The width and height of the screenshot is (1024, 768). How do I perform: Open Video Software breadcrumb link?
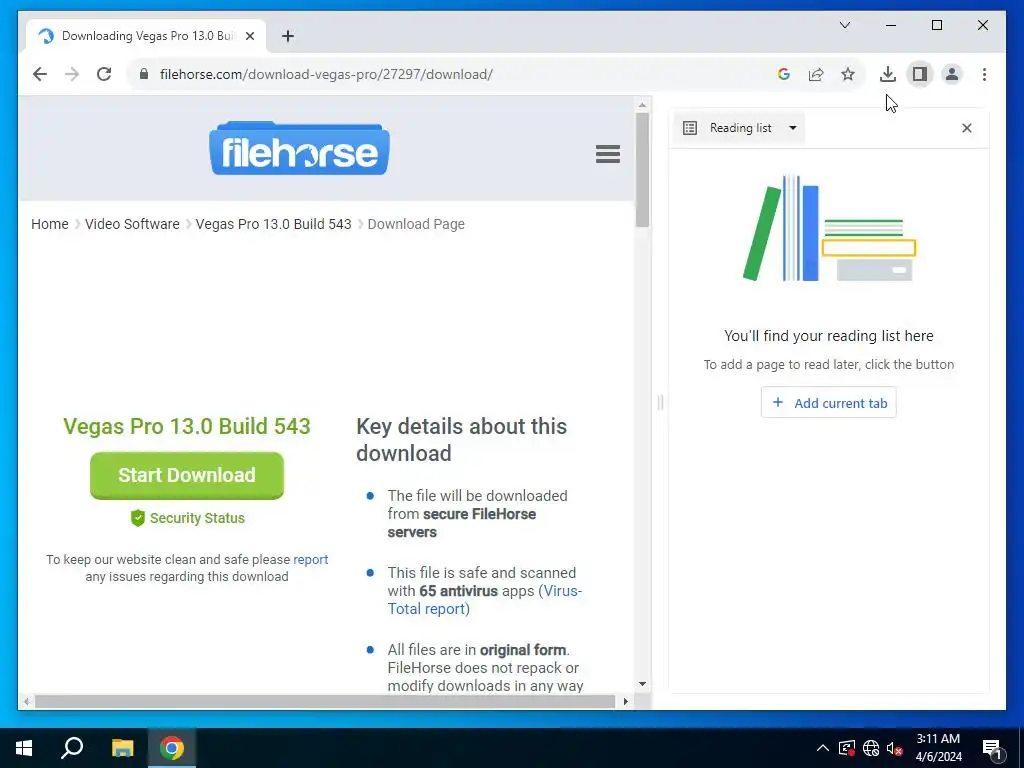click(132, 224)
